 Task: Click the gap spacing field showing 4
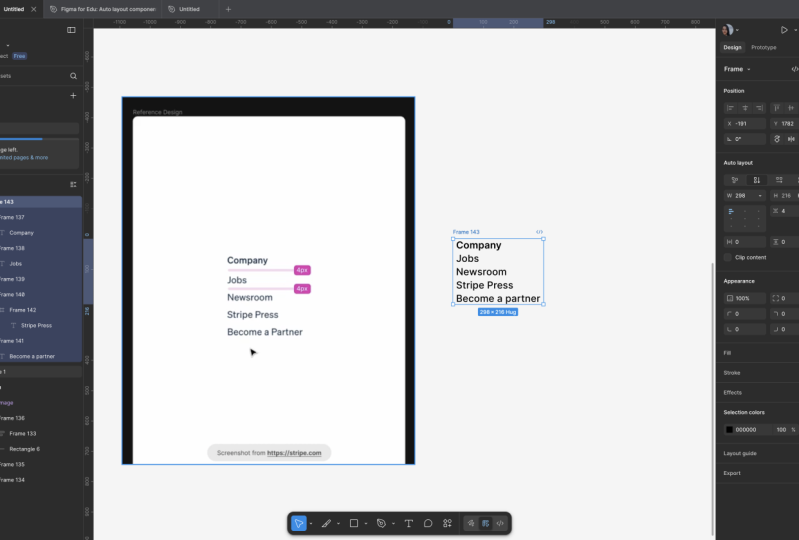click(x=784, y=211)
